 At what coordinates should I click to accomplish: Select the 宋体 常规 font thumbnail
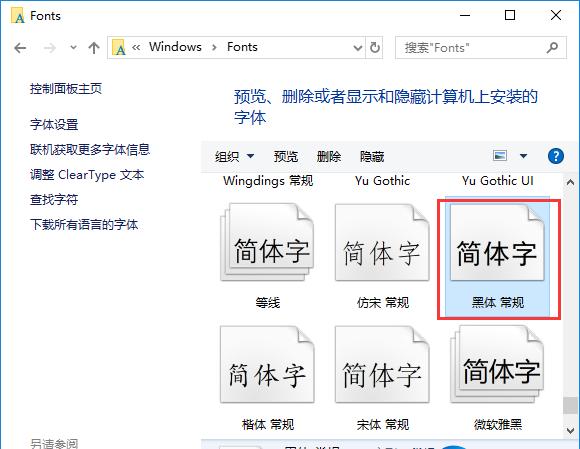point(382,364)
